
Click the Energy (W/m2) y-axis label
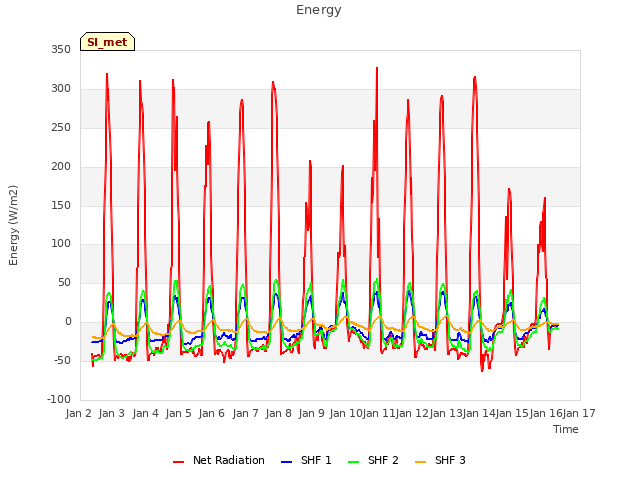pyautogui.click(x=13, y=225)
